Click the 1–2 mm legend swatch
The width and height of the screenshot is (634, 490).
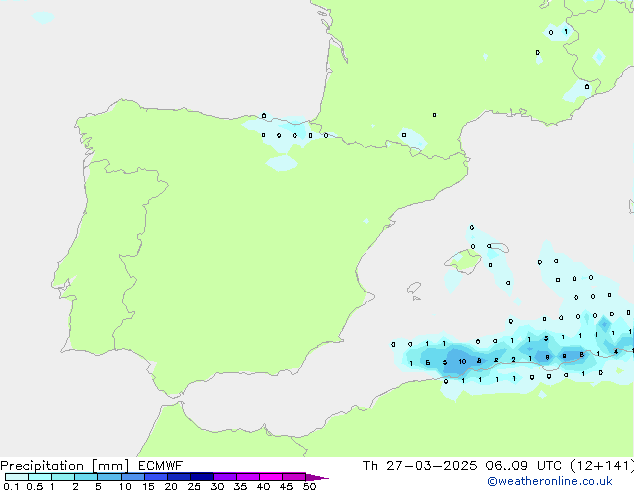[x=63, y=477]
